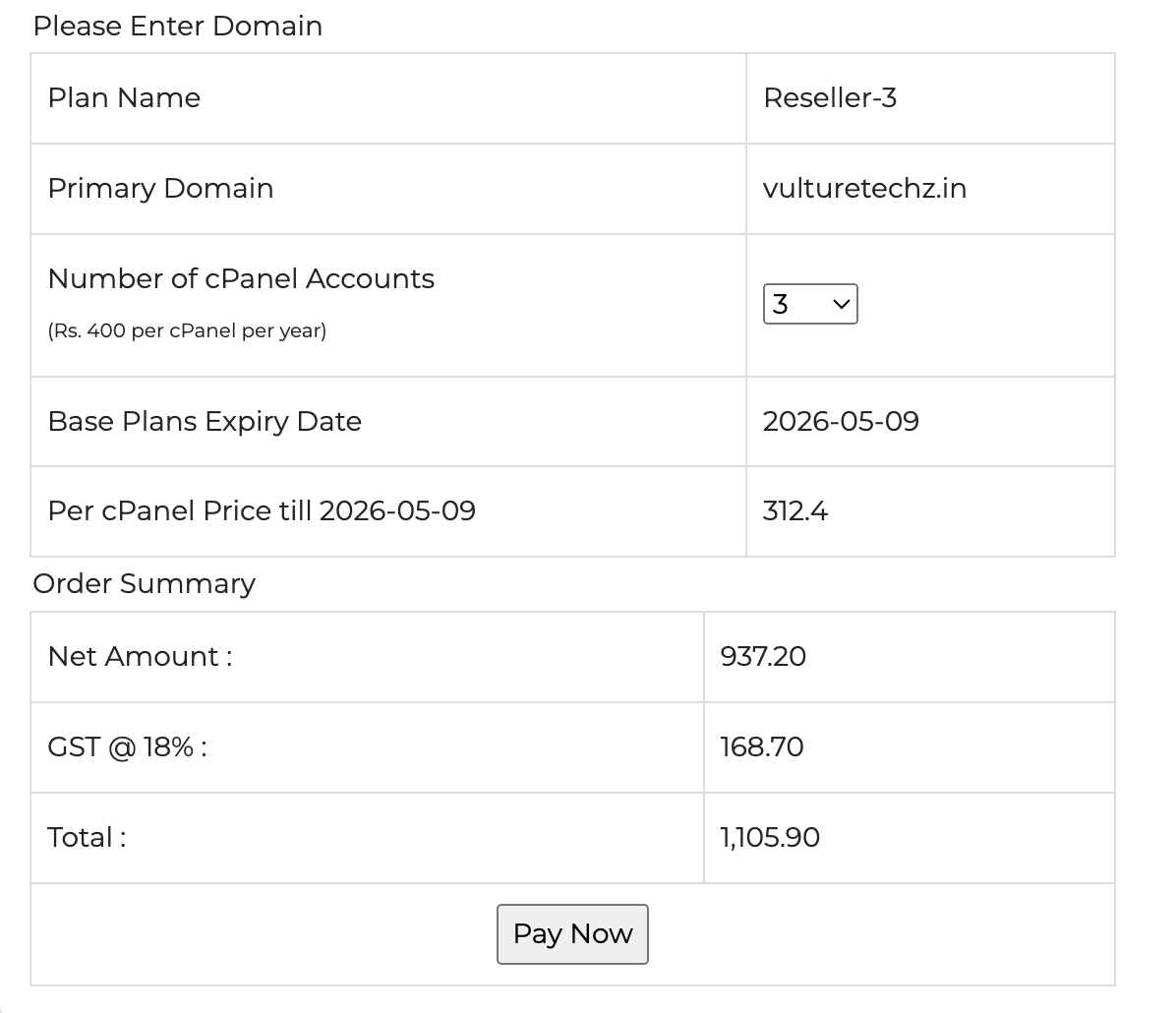Viewport: 1176px width, 1013px height.
Task: Click the total amount 1,105.90
Action: pyautogui.click(x=770, y=838)
